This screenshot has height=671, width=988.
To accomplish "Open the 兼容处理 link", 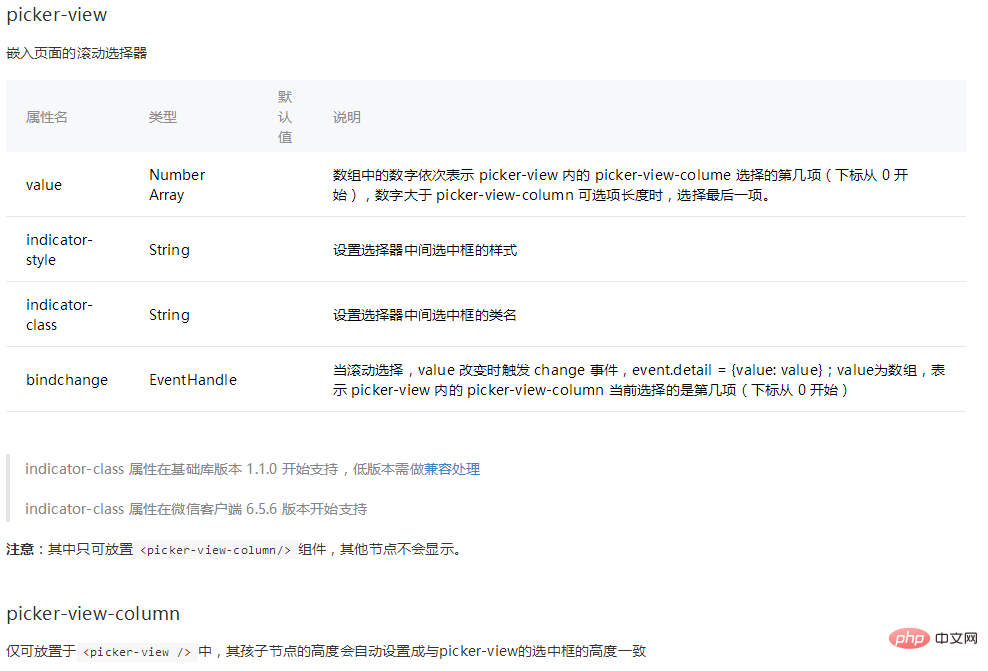I will pos(456,469).
